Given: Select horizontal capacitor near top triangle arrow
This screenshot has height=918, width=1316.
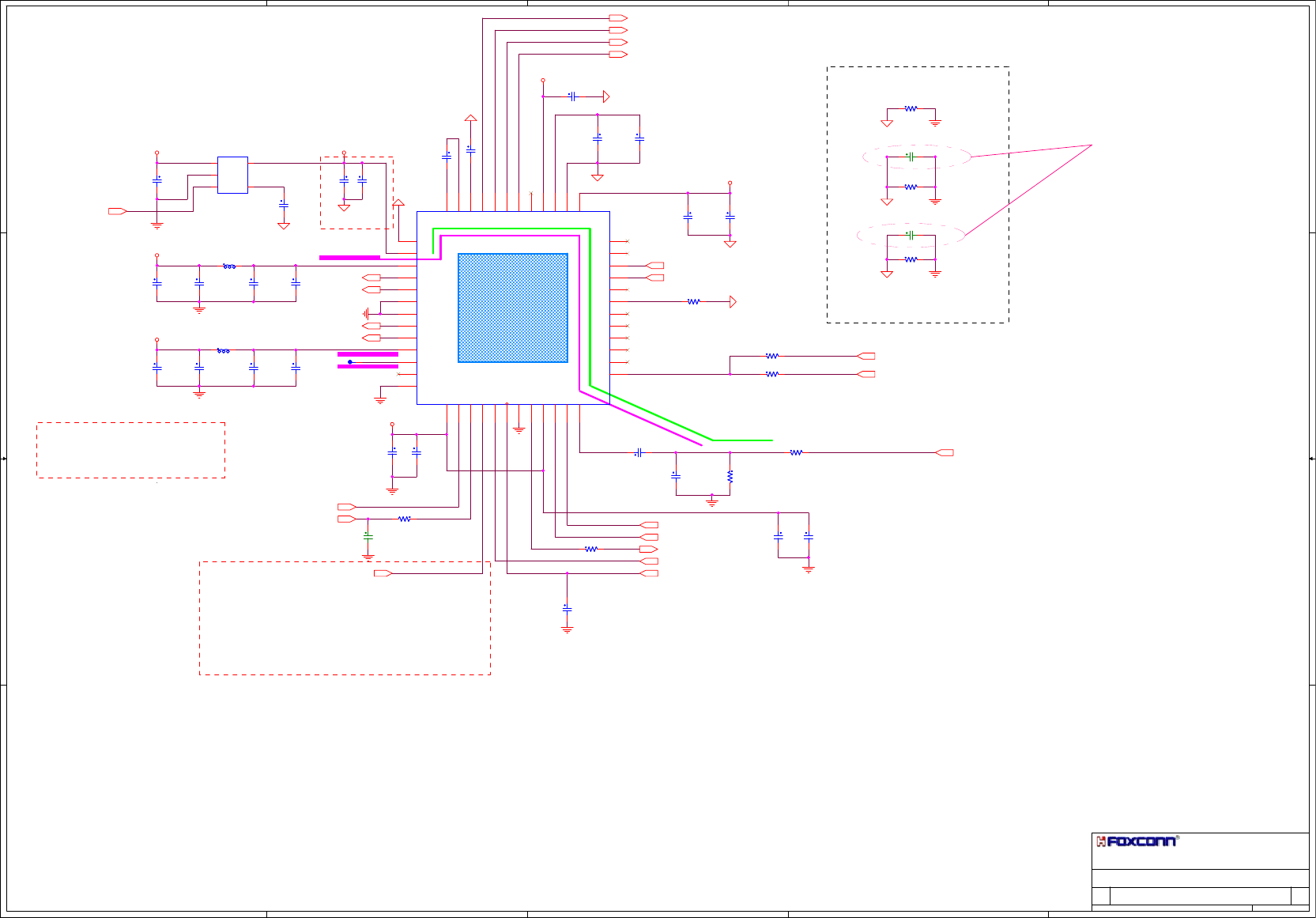Looking at the screenshot, I should pyautogui.click(x=571, y=96).
